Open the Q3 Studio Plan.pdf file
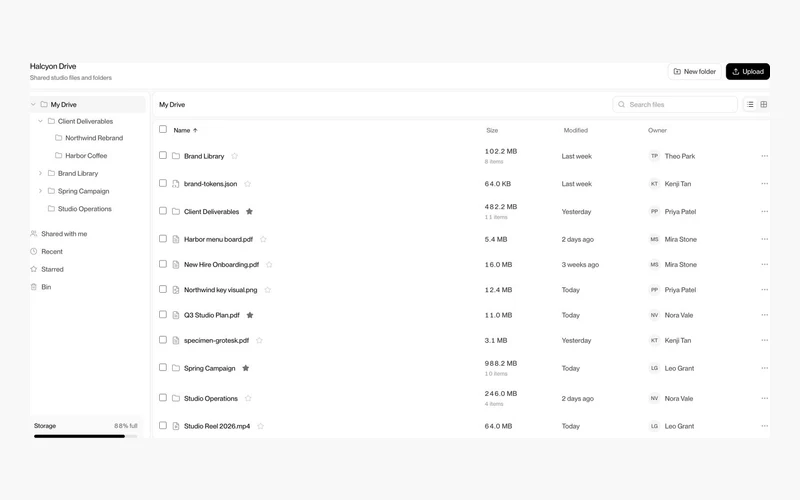800x500 pixels. click(x=212, y=315)
